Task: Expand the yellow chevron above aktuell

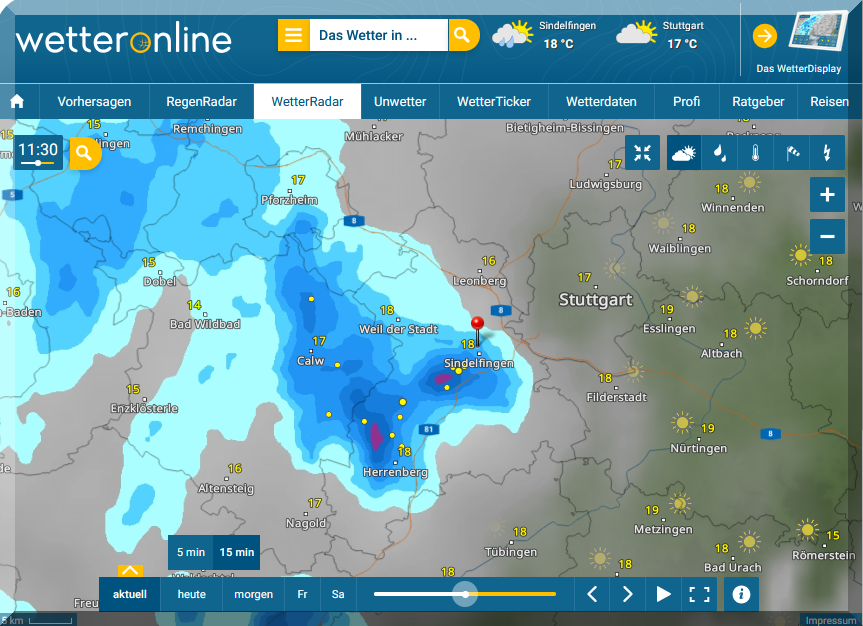Action: click(x=130, y=572)
